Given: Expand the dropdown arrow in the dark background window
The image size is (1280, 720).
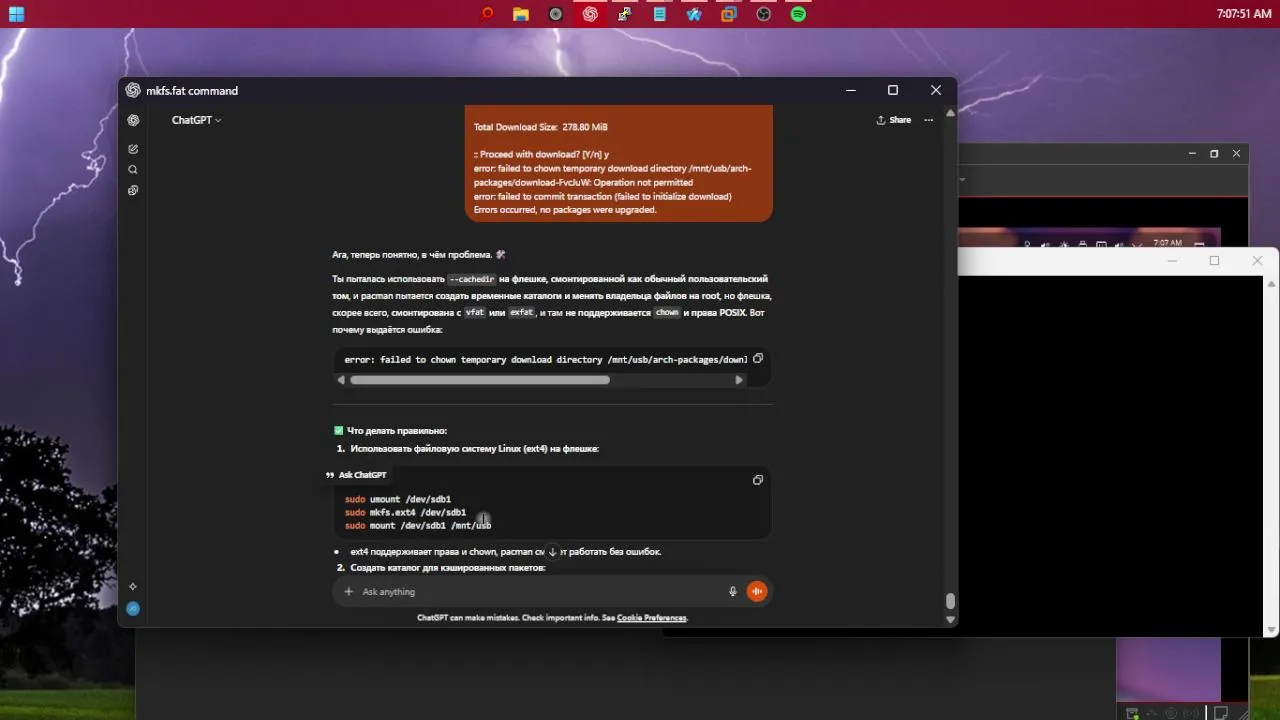Looking at the screenshot, I should coord(963,180).
